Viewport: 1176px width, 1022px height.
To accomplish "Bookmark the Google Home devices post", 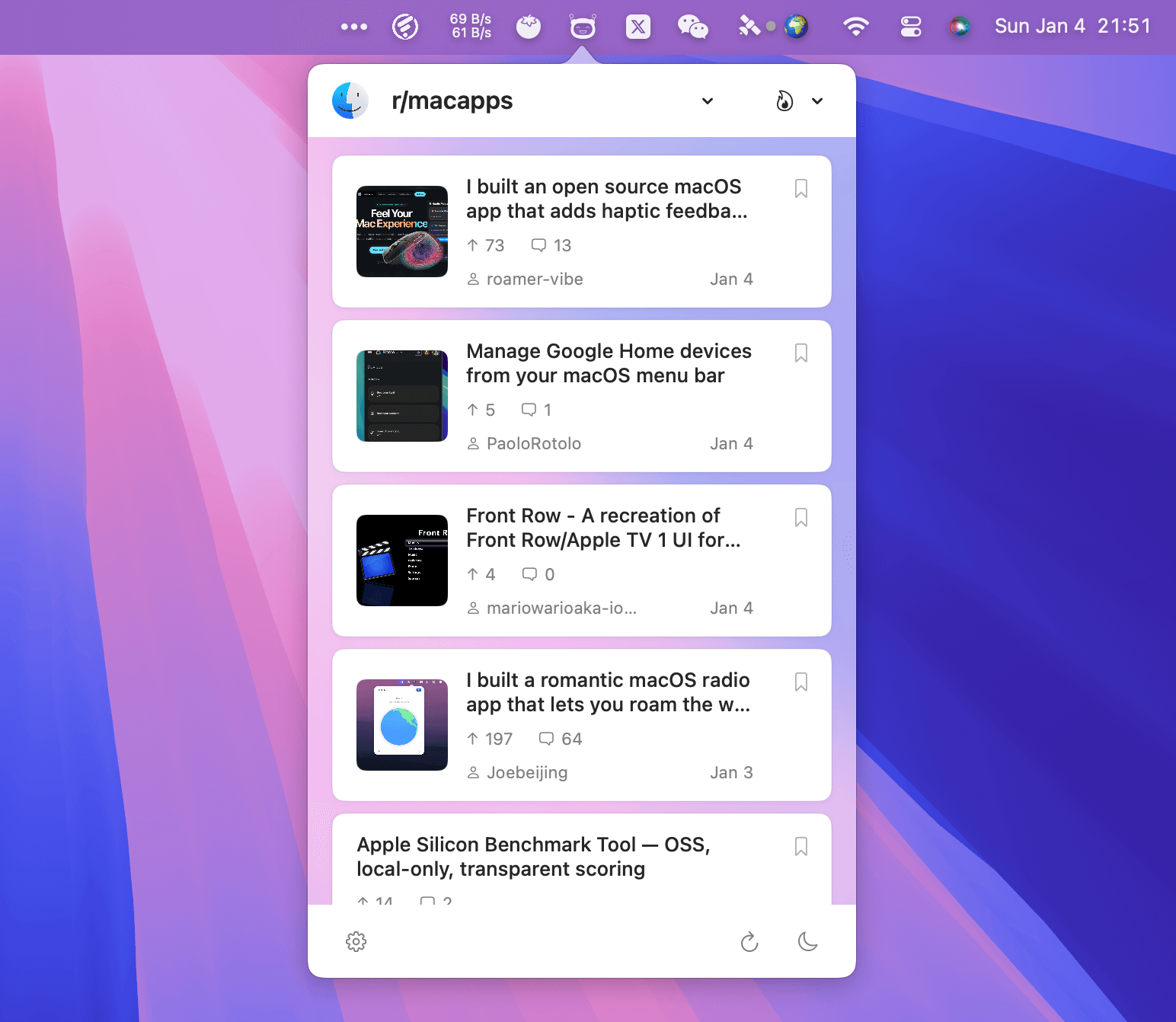I will pos(801,353).
